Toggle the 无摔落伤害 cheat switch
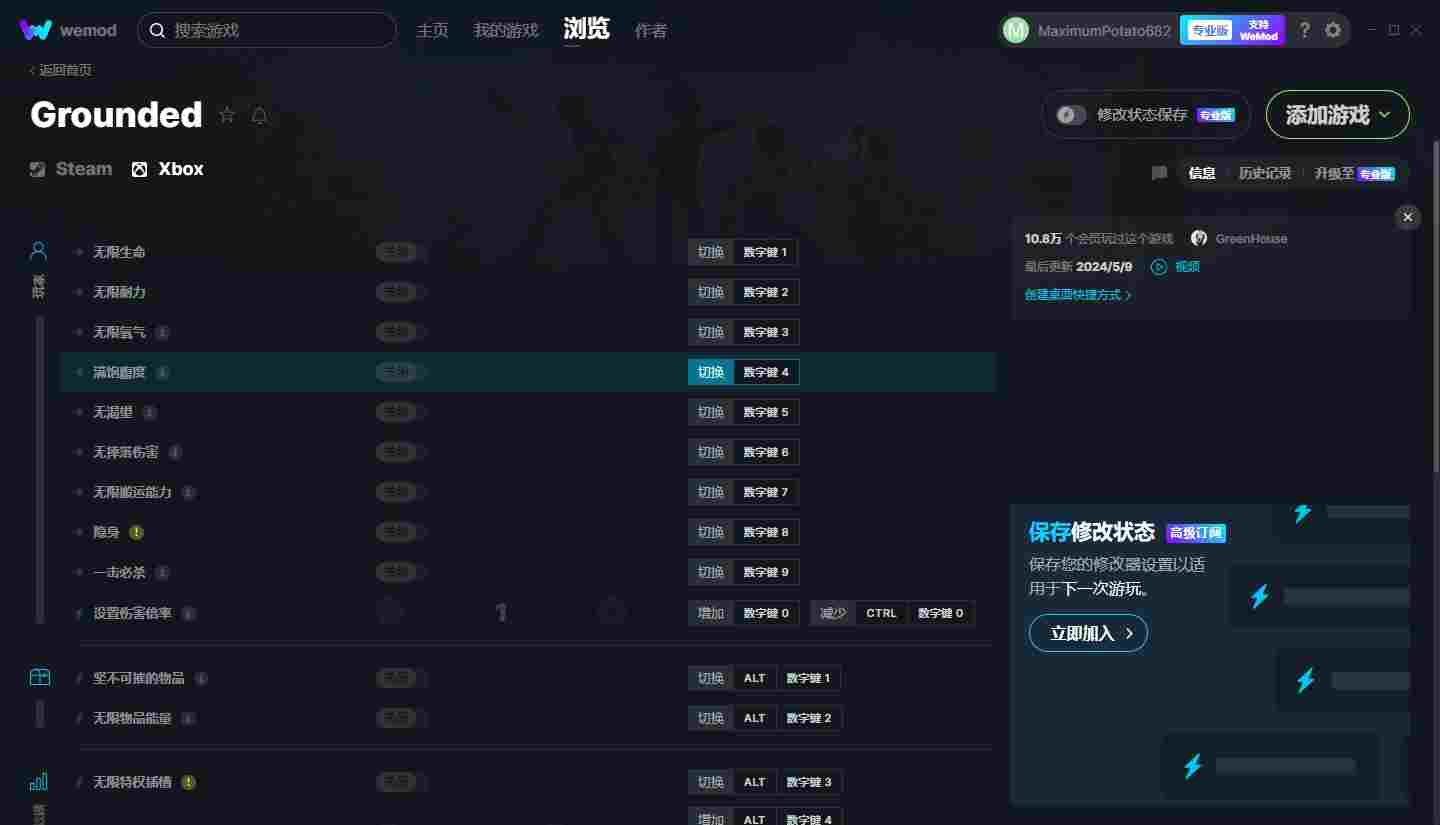 [401, 452]
